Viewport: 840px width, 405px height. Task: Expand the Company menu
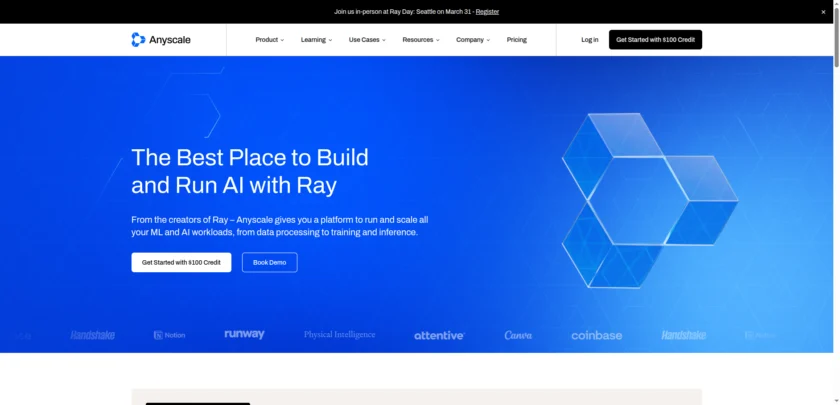(x=472, y=40)
